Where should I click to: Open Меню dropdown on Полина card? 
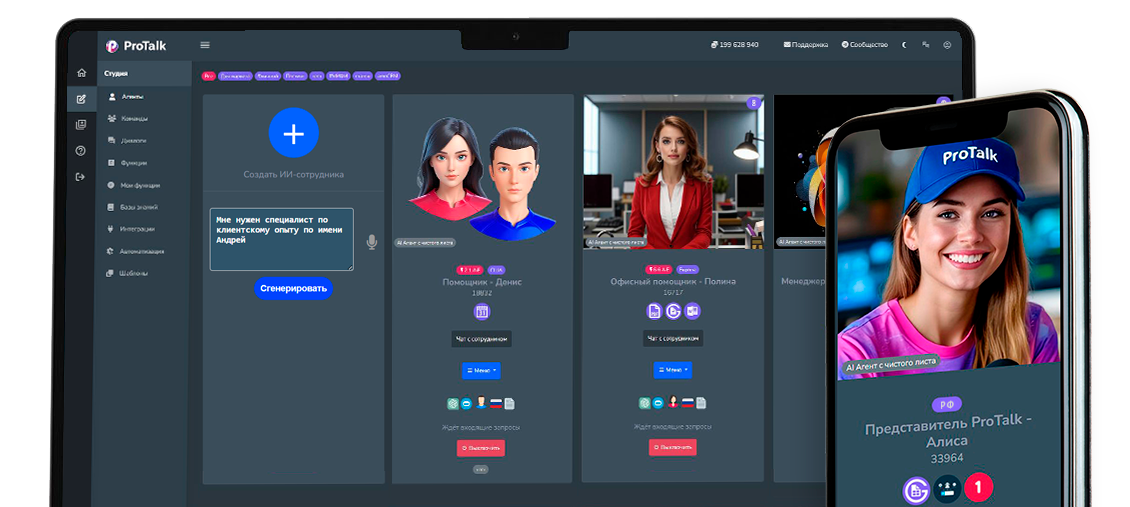(673, 369)
